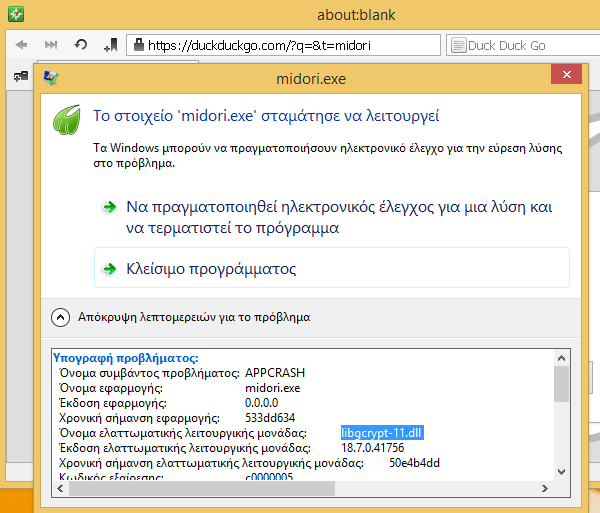Click the module timestamp 50e4b4dd
Screen dimensions: 600x513
414,463
